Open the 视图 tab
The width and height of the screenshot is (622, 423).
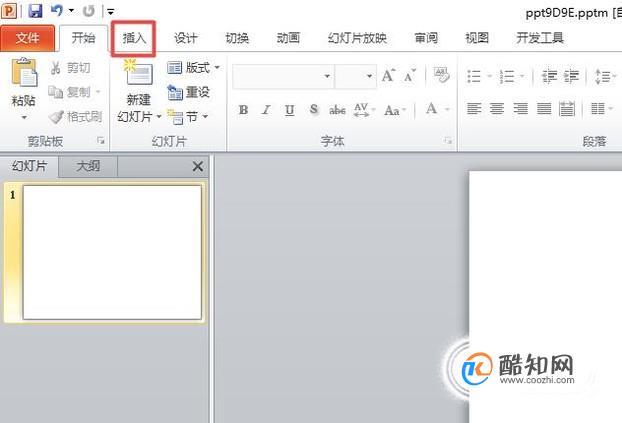pyautogui.click(x=477, y=38)
